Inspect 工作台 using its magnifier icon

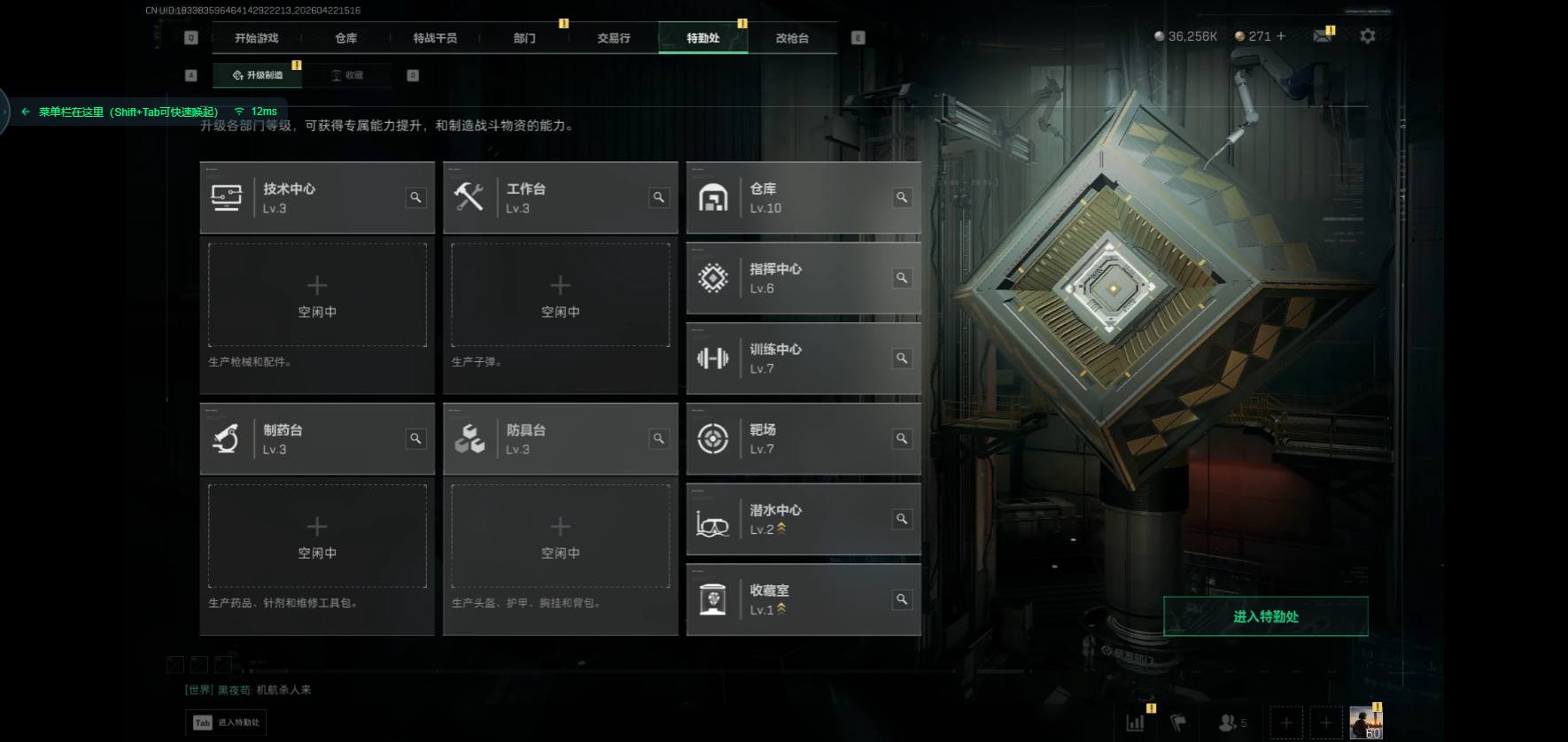pyautogui.click(x=658, y=197)
